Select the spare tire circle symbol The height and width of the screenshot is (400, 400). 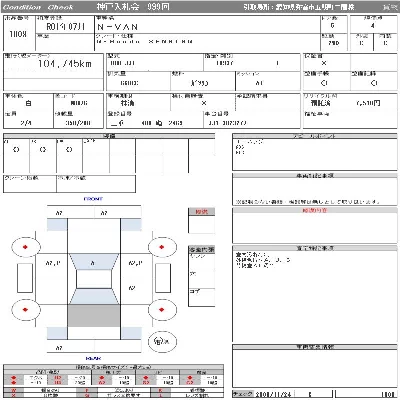[162, 341]
